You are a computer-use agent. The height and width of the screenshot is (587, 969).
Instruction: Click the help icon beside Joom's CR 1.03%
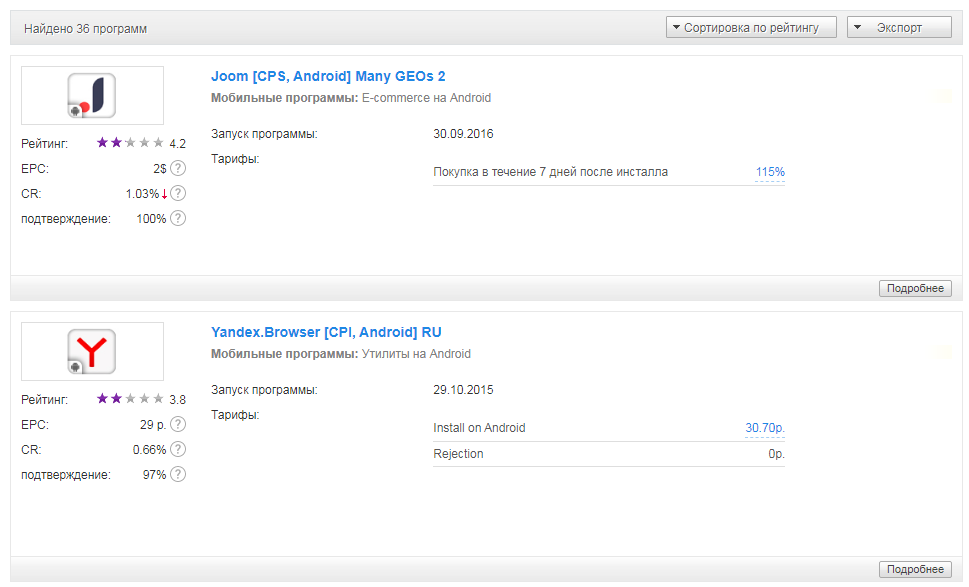point(178,193)
